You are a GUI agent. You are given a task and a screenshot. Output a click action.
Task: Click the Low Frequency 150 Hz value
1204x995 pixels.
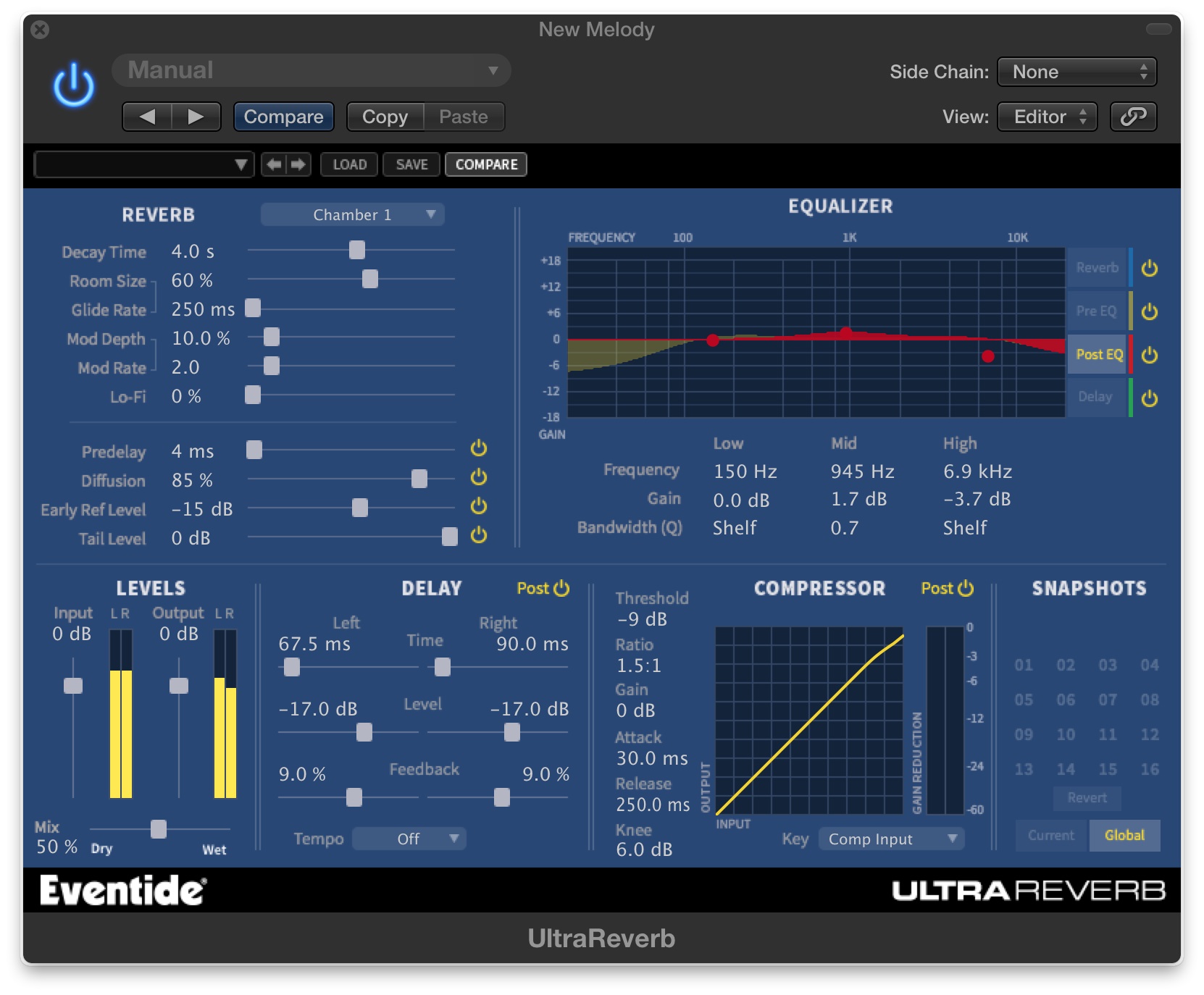coord(745,471)
